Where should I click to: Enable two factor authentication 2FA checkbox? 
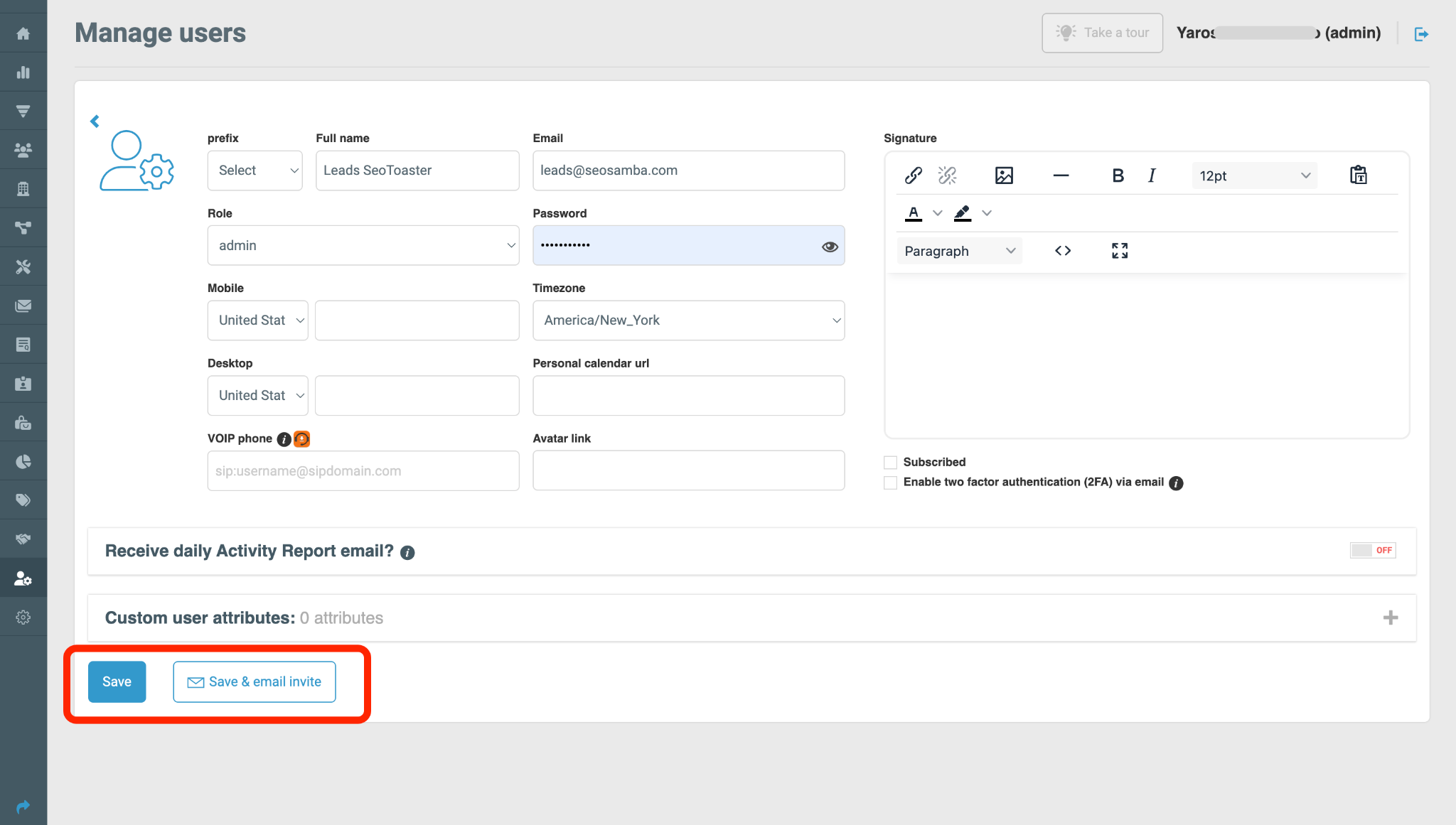[x=890, y=482]
